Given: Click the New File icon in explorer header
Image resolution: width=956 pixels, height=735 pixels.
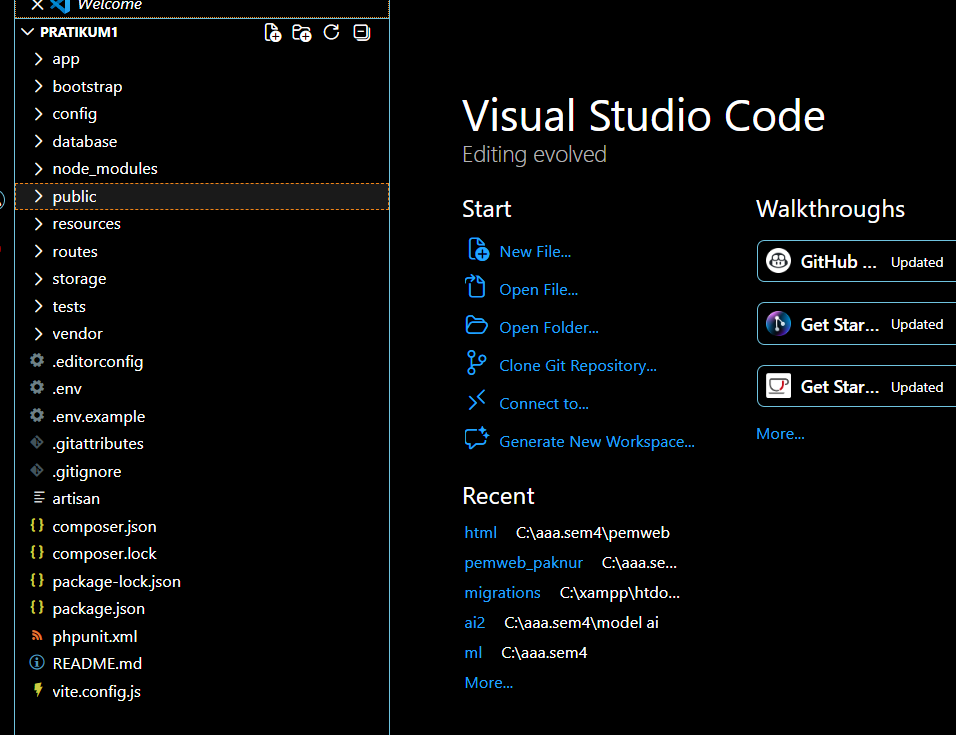Looking at the screenshot, I should (x=273, y=32).
